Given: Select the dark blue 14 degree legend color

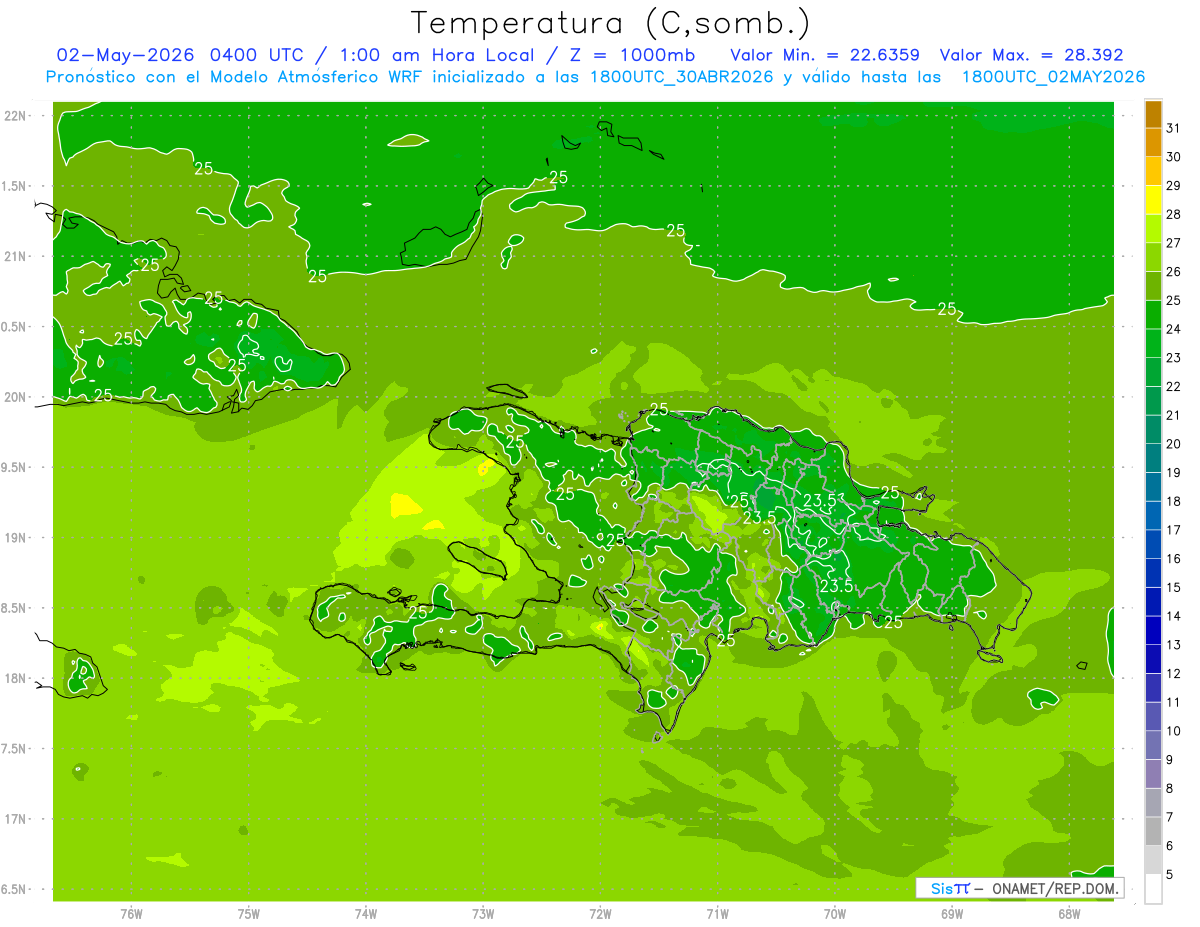Looking at the screenshot, I should pos(1153,603).
